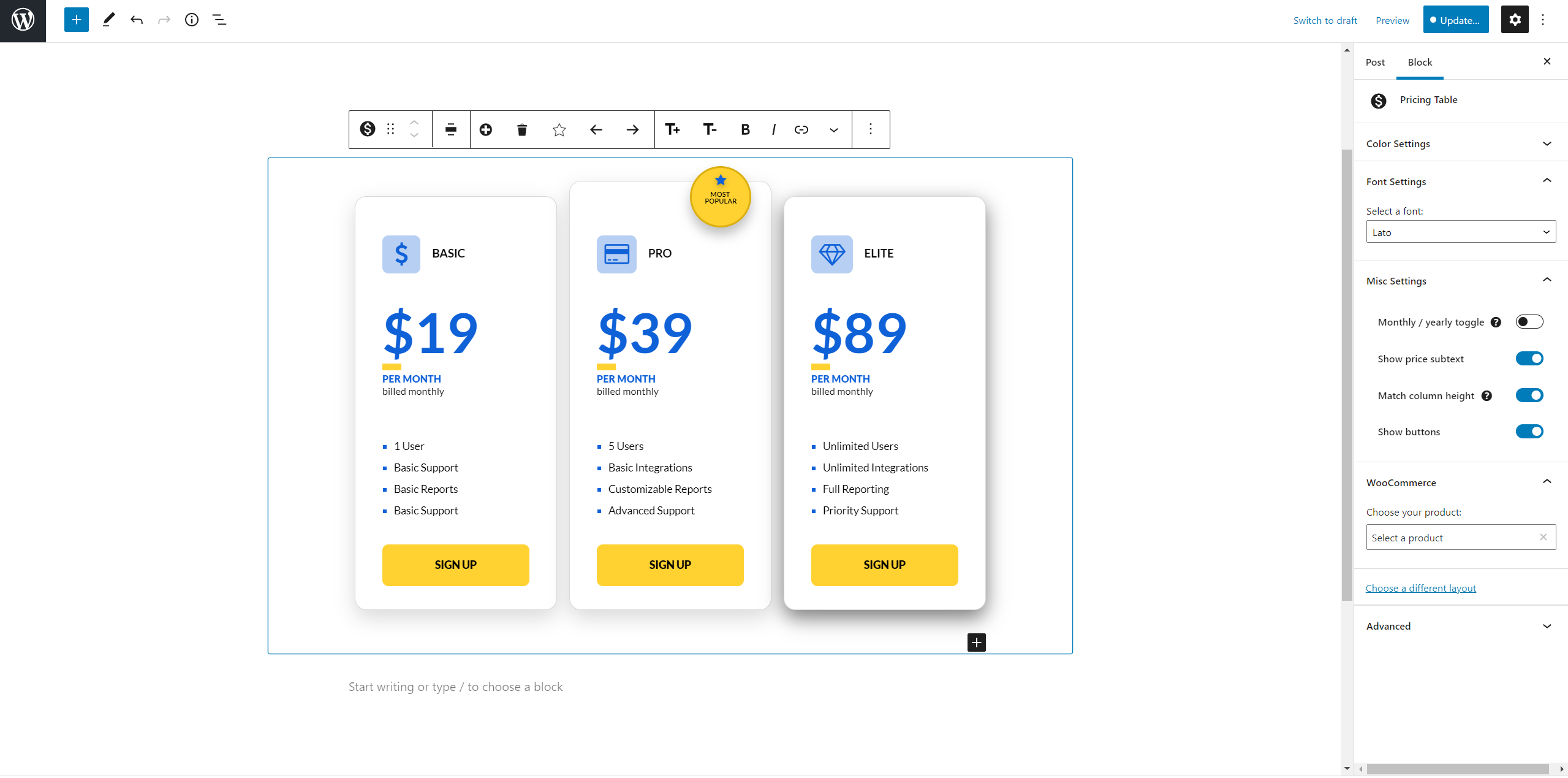Open block toolbar options three-dot menu
Image resolution: width=1568 pixels, height=778 pixels.
click(x=870, y=129)
